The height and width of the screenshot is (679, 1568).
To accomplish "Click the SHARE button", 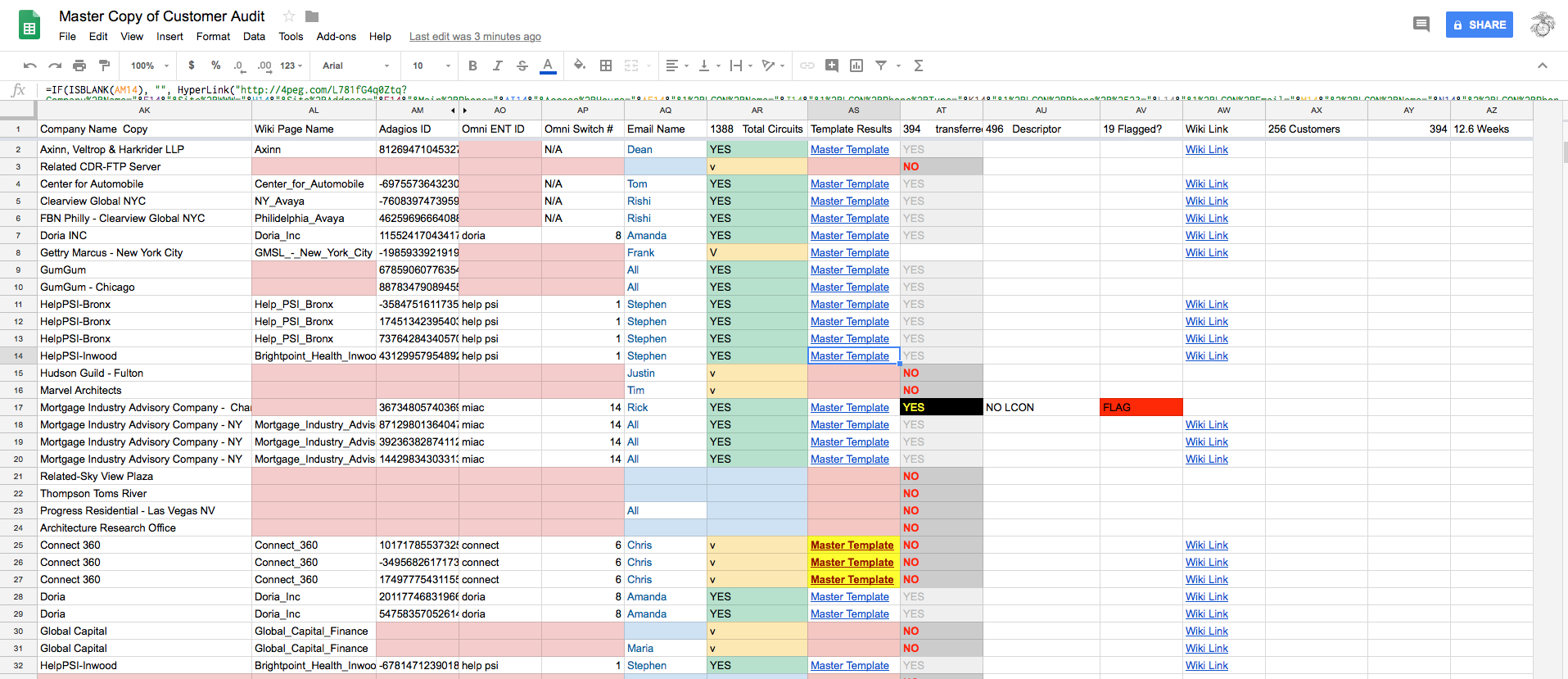I will coord(1480,25).
